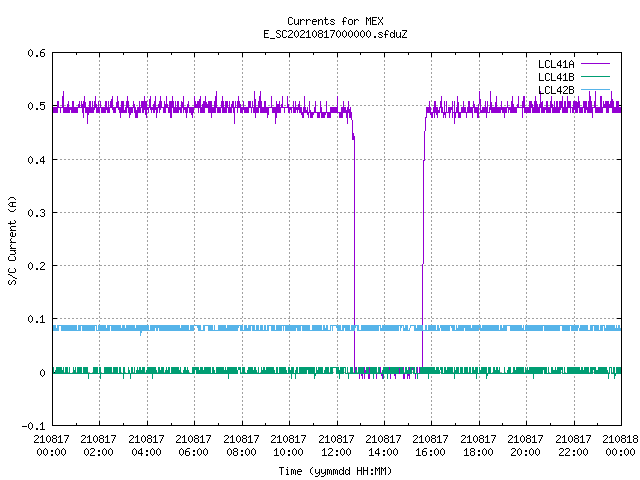
Task: Click the 210817 22:00 x-axis tick label
Action: coord(573,445)
